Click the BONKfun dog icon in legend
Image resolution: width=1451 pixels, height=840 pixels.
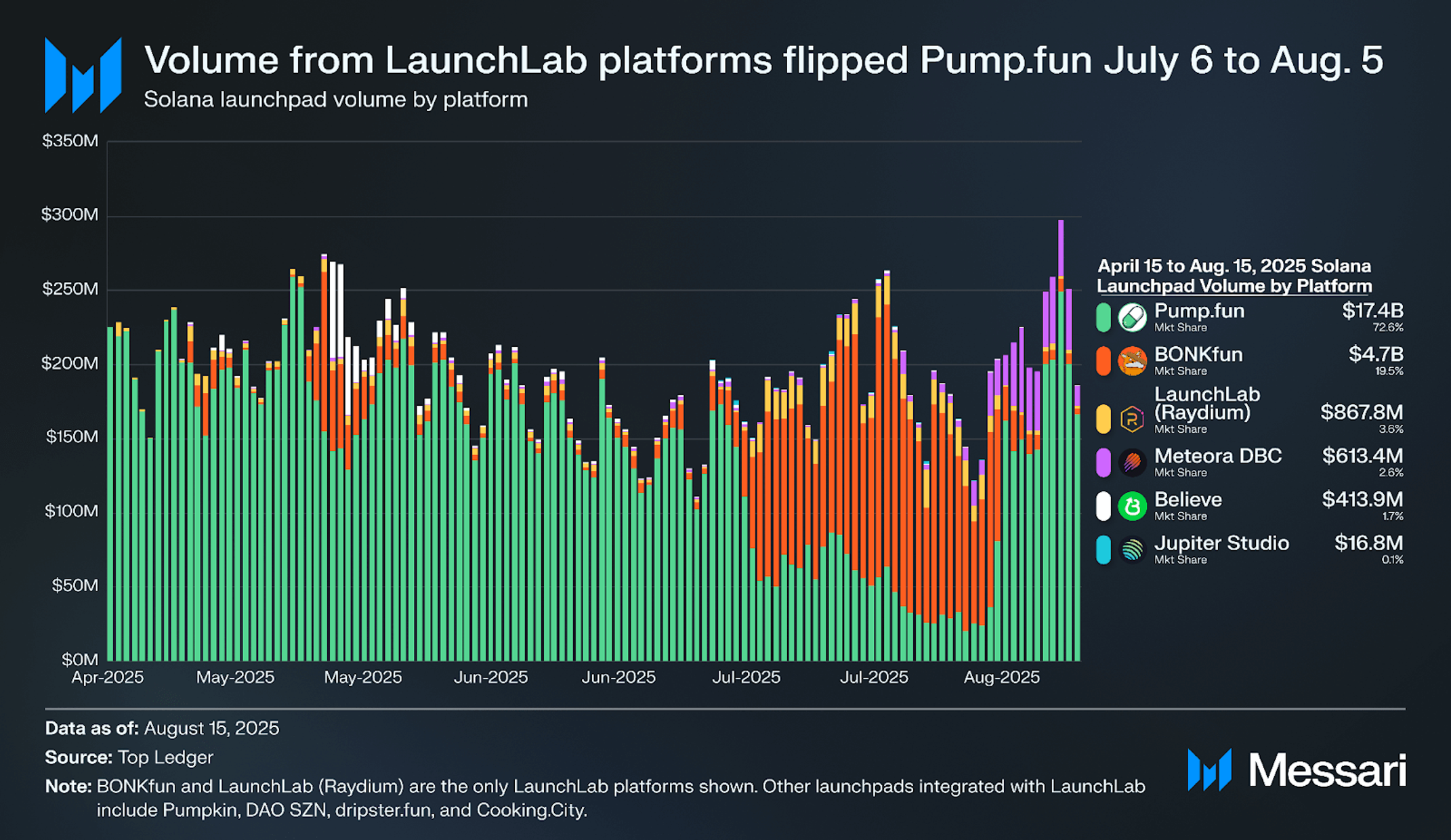tap(1132, 361)
